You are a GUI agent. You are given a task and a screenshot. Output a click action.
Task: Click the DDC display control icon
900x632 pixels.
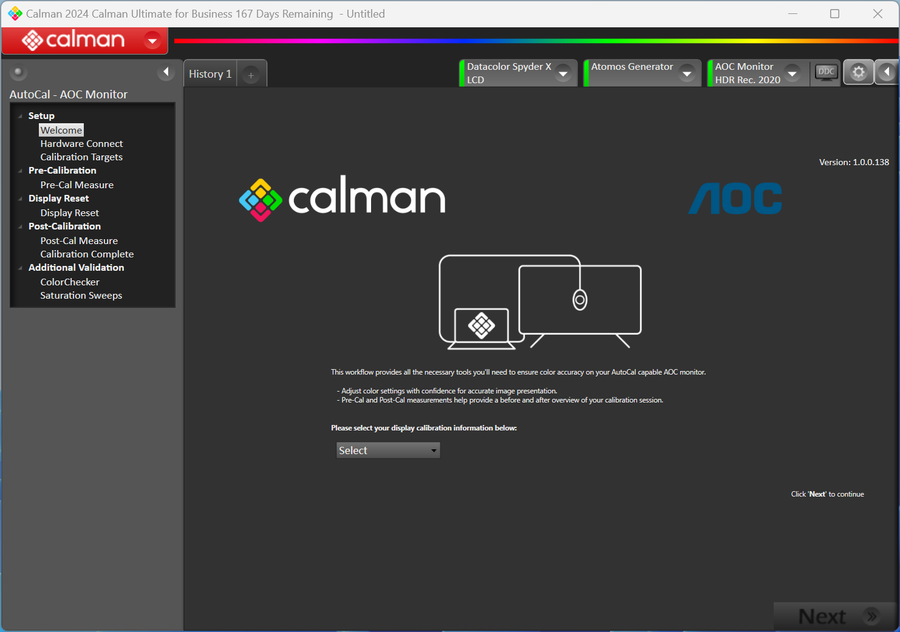click(x=826, y=73)
